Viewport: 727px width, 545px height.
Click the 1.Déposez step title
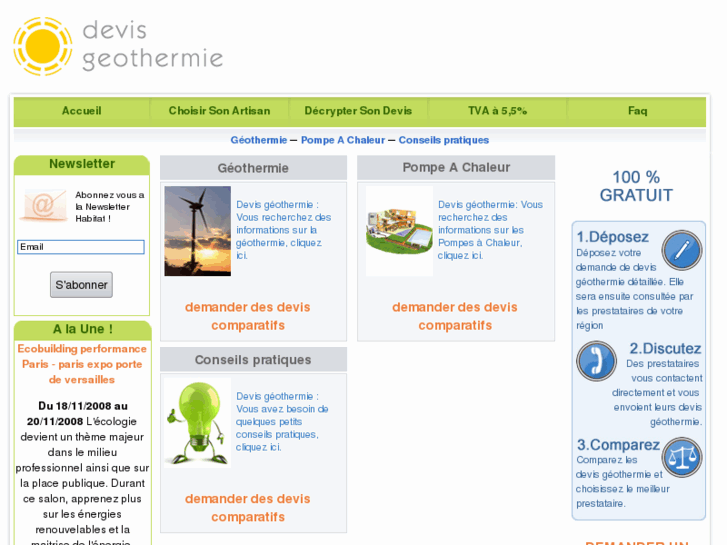click(x=612, y=237)
